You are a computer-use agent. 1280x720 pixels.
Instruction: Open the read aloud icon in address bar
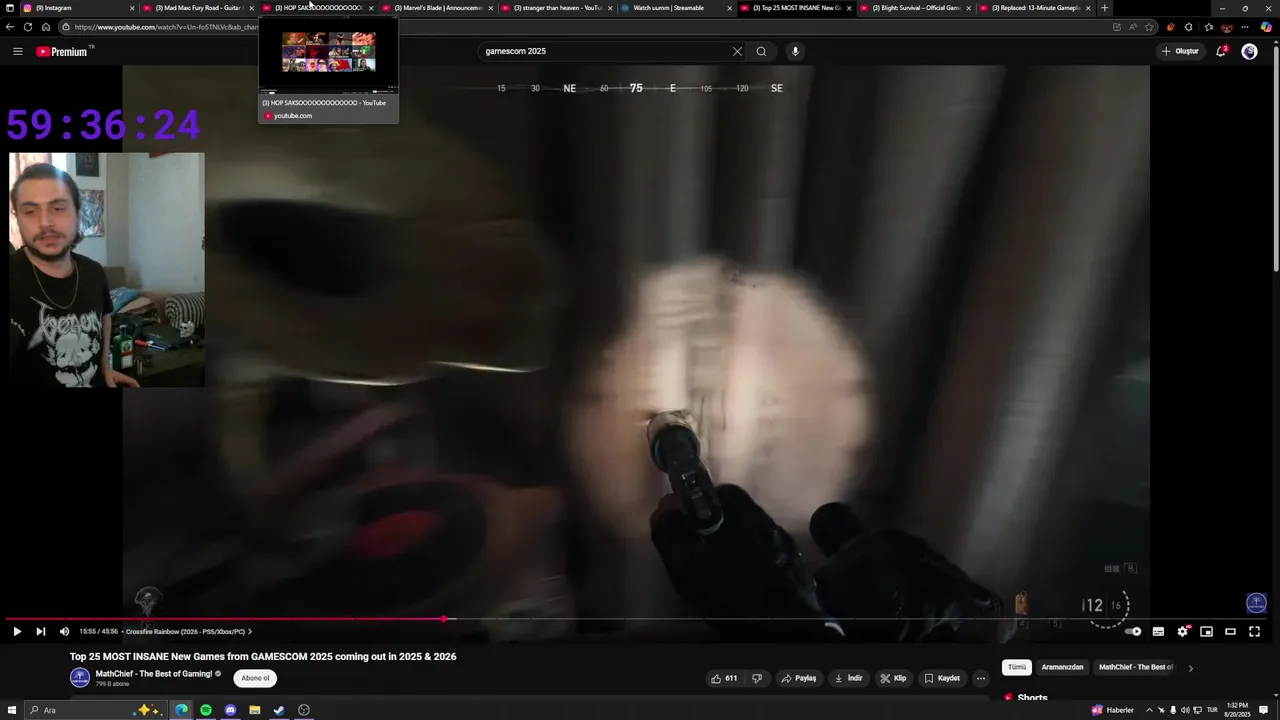tap(1133, 27)
